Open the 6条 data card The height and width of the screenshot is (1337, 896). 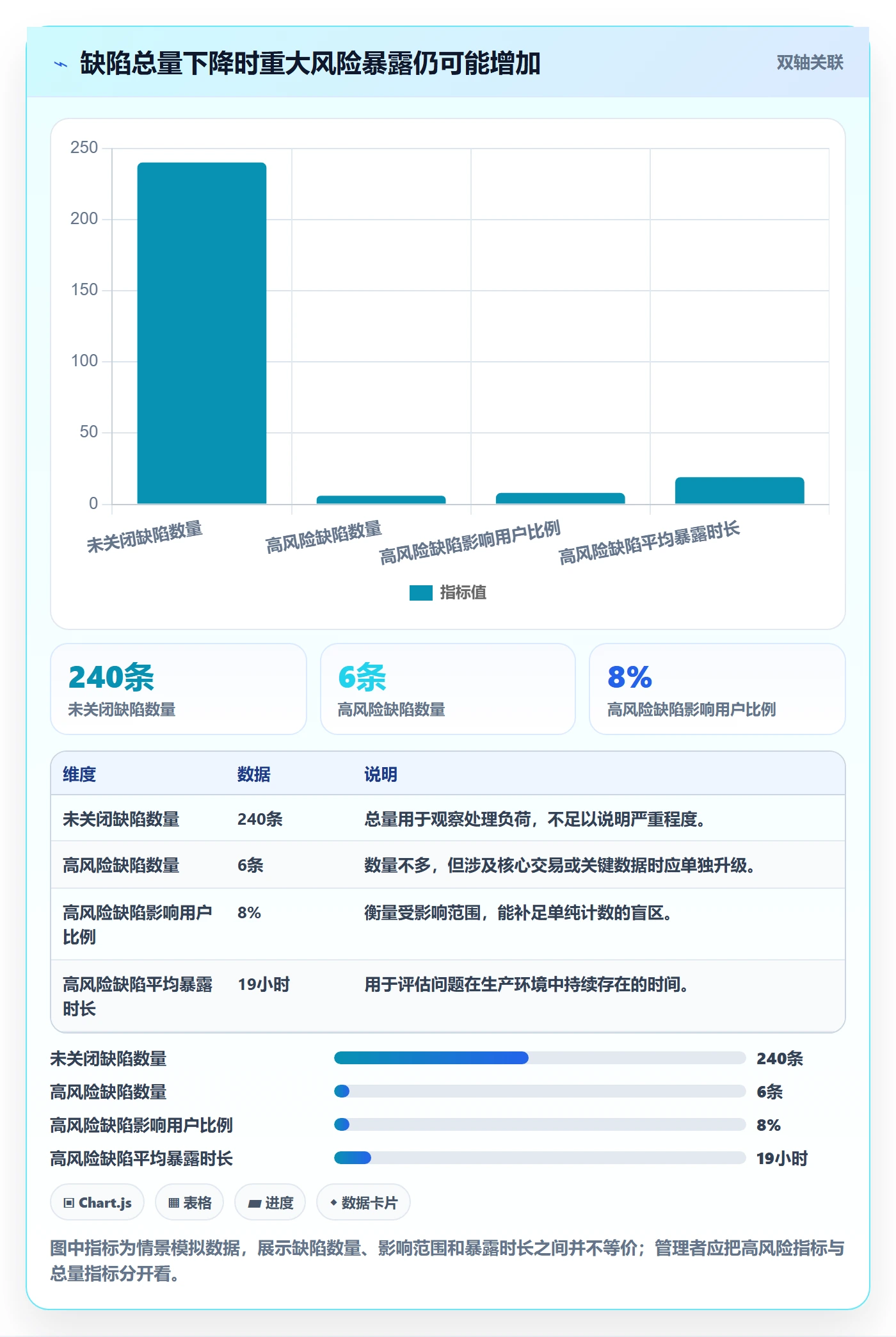click(x=448, y=689)
